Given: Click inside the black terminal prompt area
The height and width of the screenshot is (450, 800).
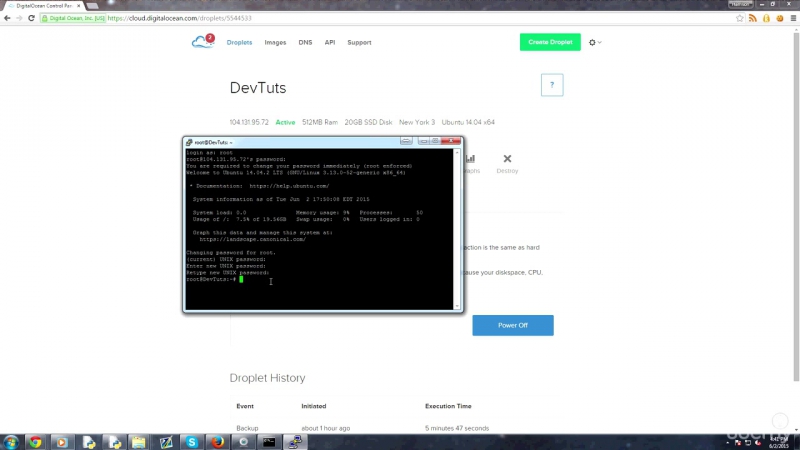Looking at the screenshot, I should 319,229.
